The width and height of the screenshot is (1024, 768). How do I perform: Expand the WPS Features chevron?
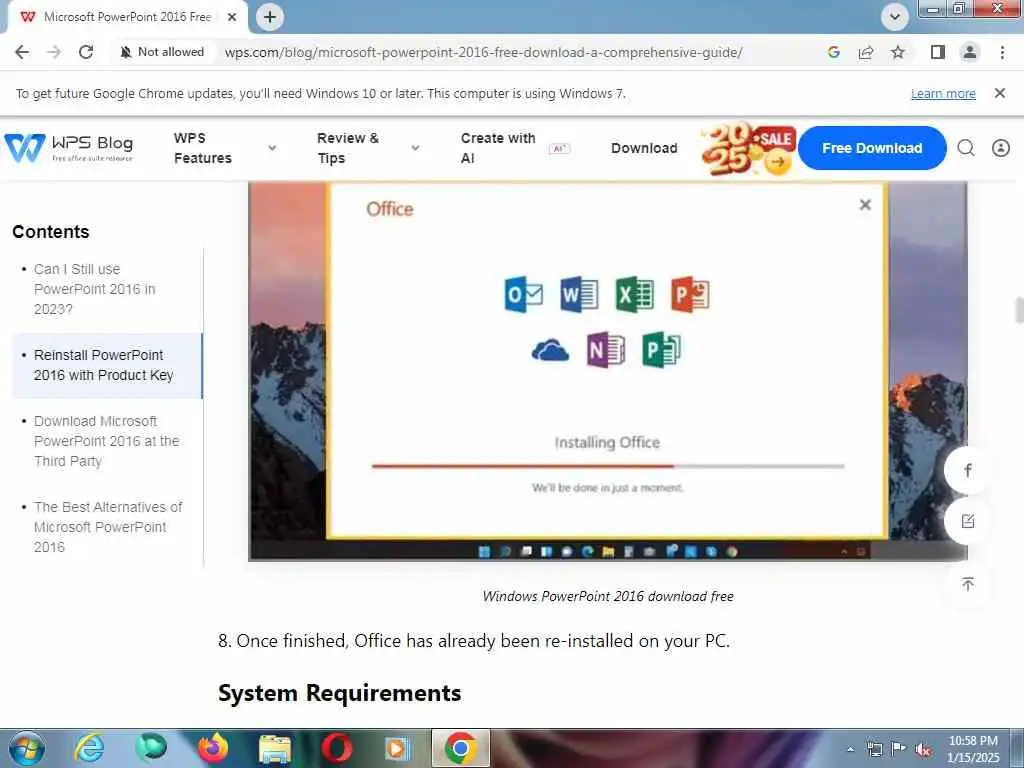pos(272,148)
